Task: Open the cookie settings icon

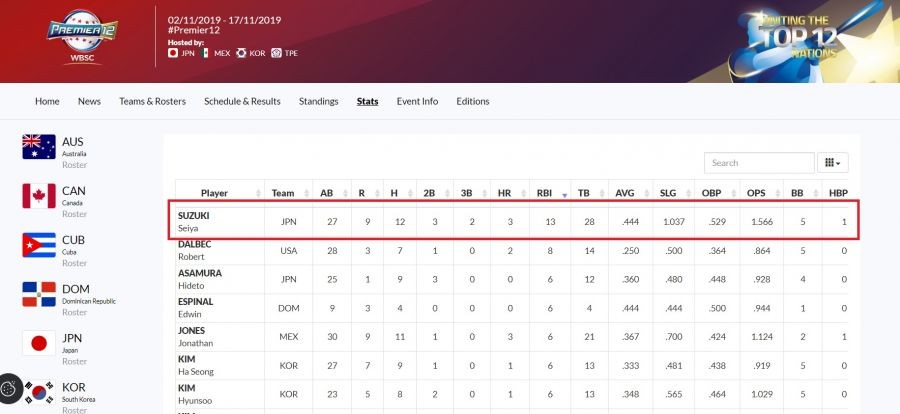Action: click(10, 388)
